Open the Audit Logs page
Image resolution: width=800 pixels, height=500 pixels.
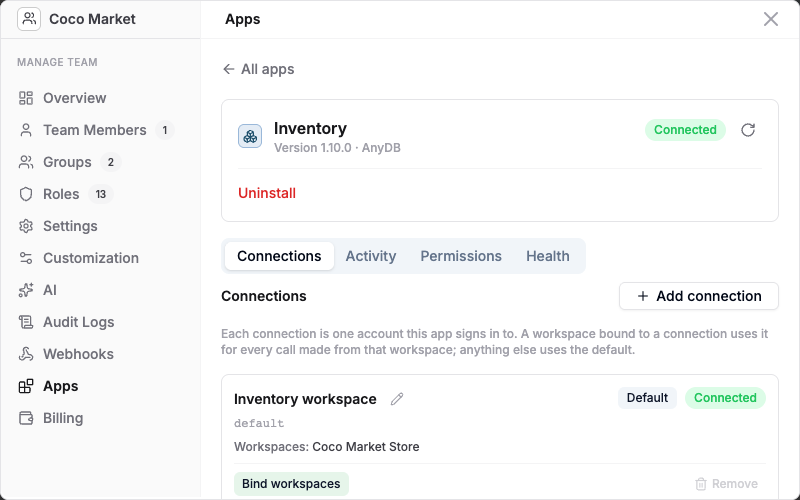click(x=79, y=322)
